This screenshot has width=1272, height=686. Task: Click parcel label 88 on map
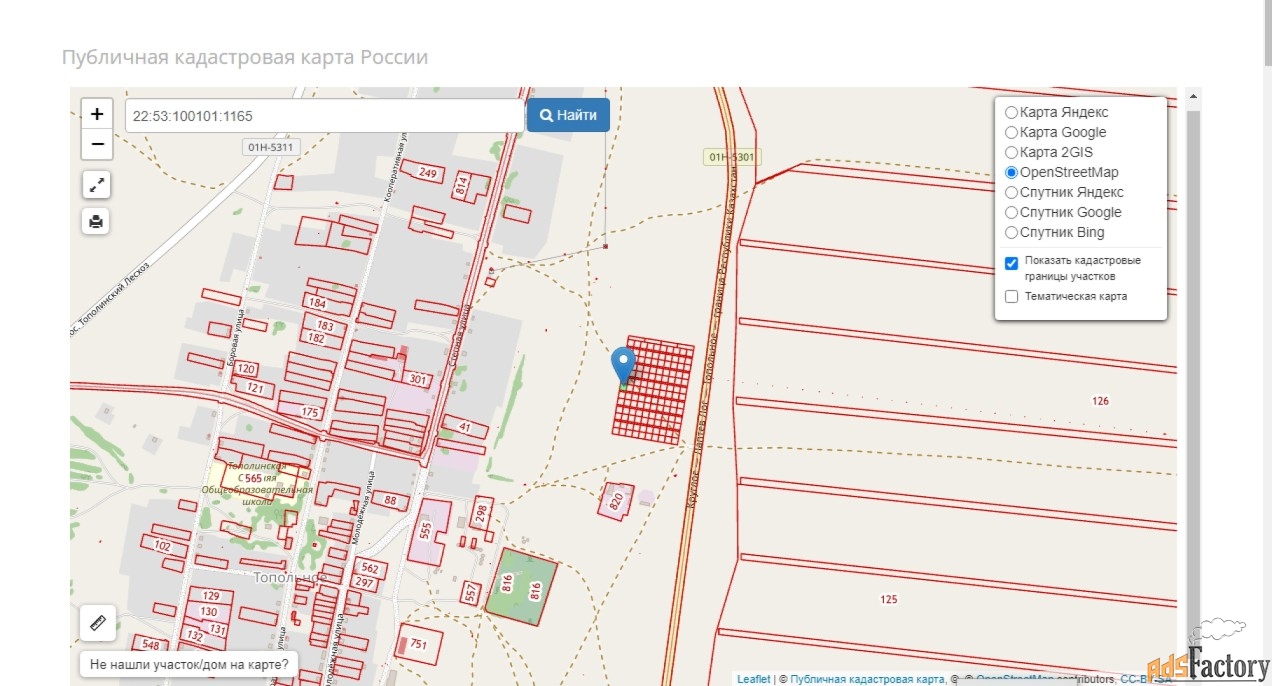pyautogui.click(x=390, y=500)
